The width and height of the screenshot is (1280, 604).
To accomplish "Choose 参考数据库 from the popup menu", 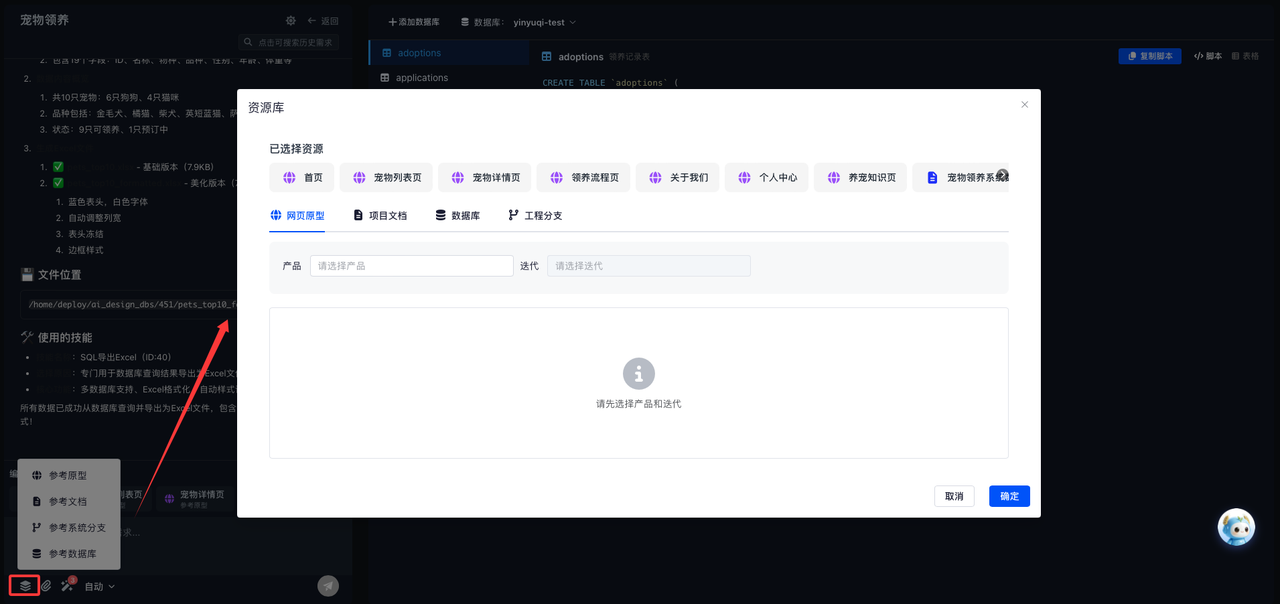I will tap(69, 553).
